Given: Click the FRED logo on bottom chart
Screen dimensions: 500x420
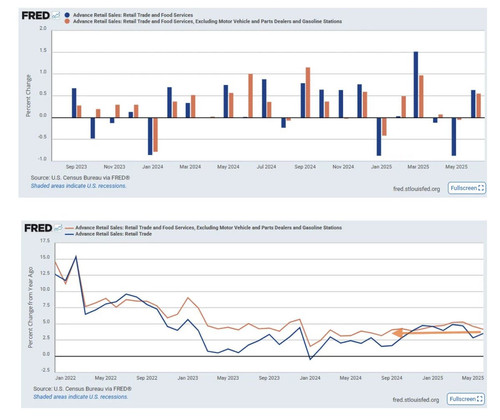Looking at the screenshot, I should point(38,228).
